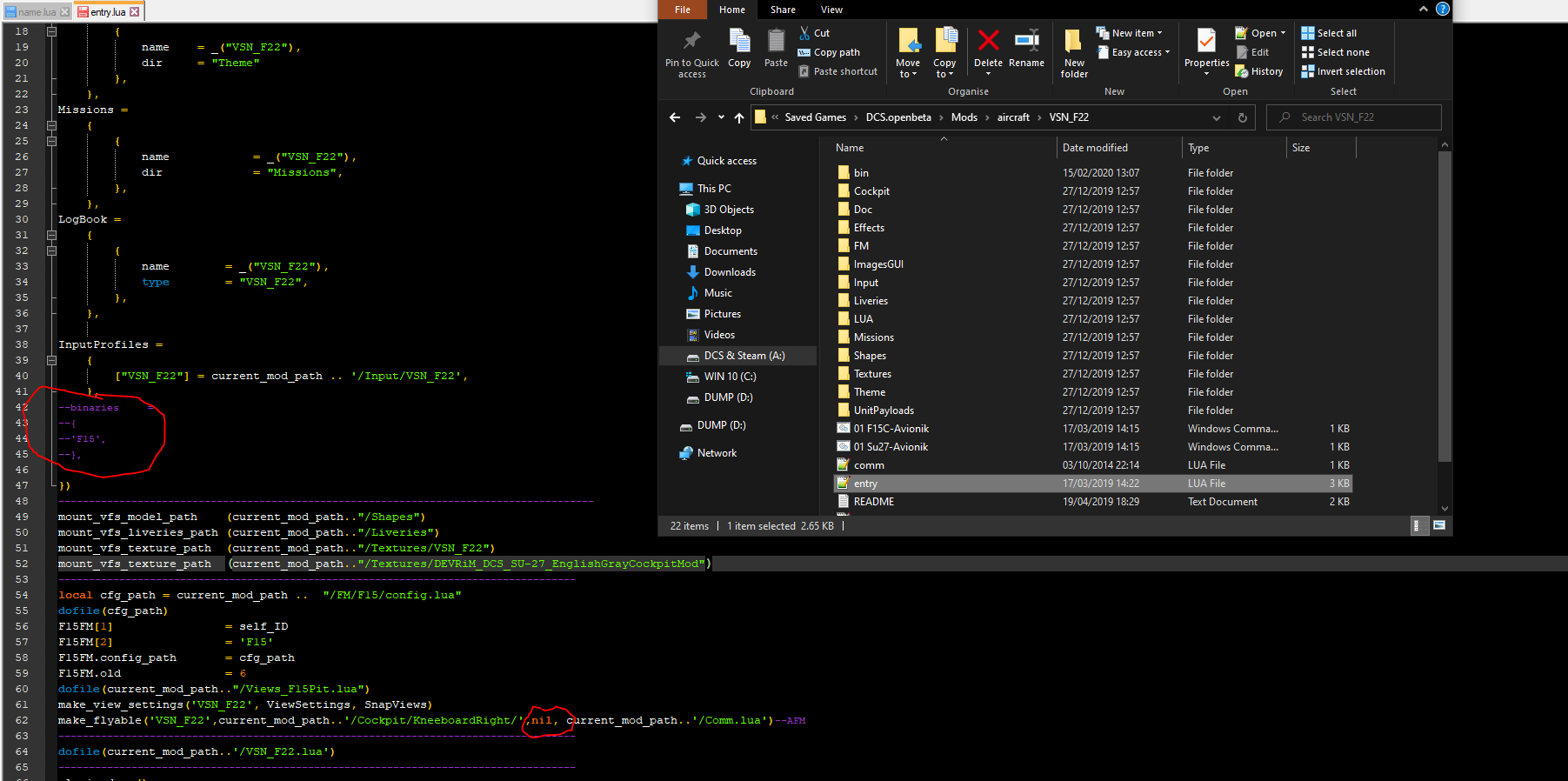
Task: Create a New folder from ribbon
Action: tap(1074, 54)
